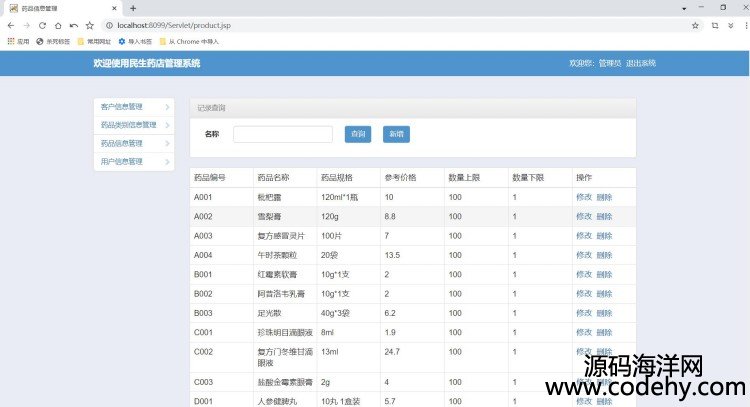Screen dimensions: 750x407
Task: Expand the 用户信息管理 sidebar chevron
Action: (167, 161)
